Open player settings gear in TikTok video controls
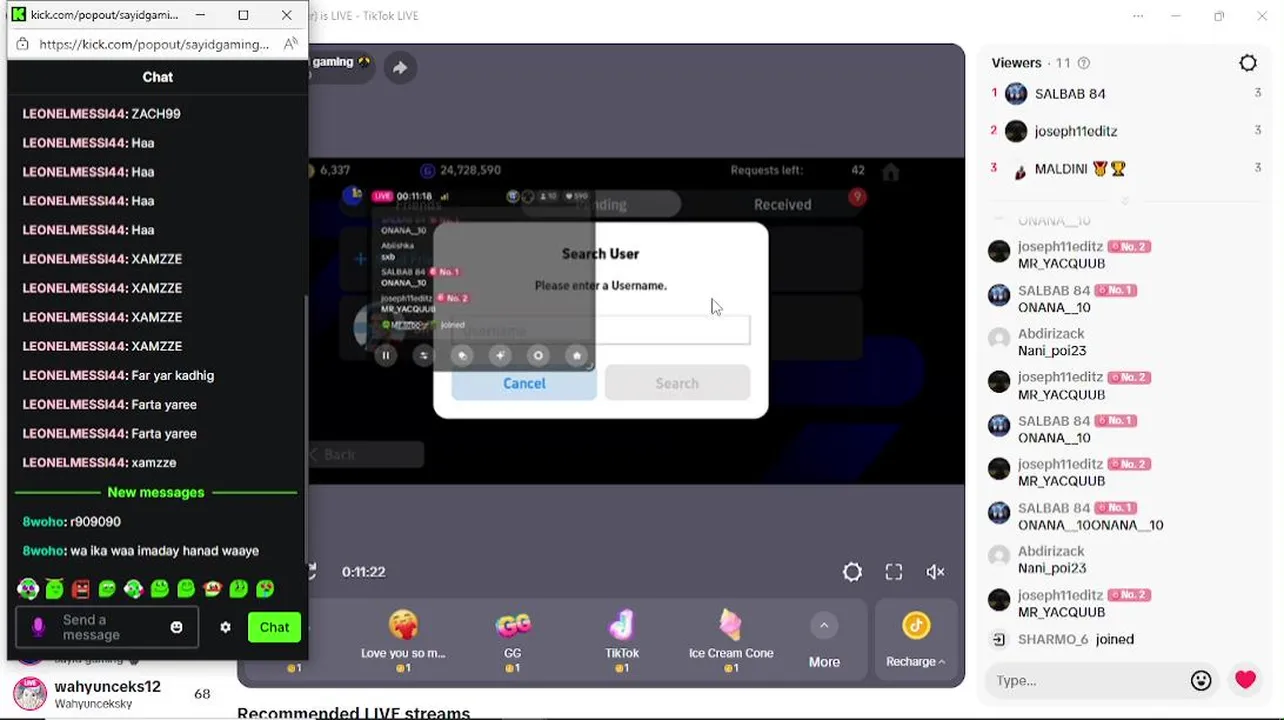1284x720 pixels. click(x=852, y=572)
